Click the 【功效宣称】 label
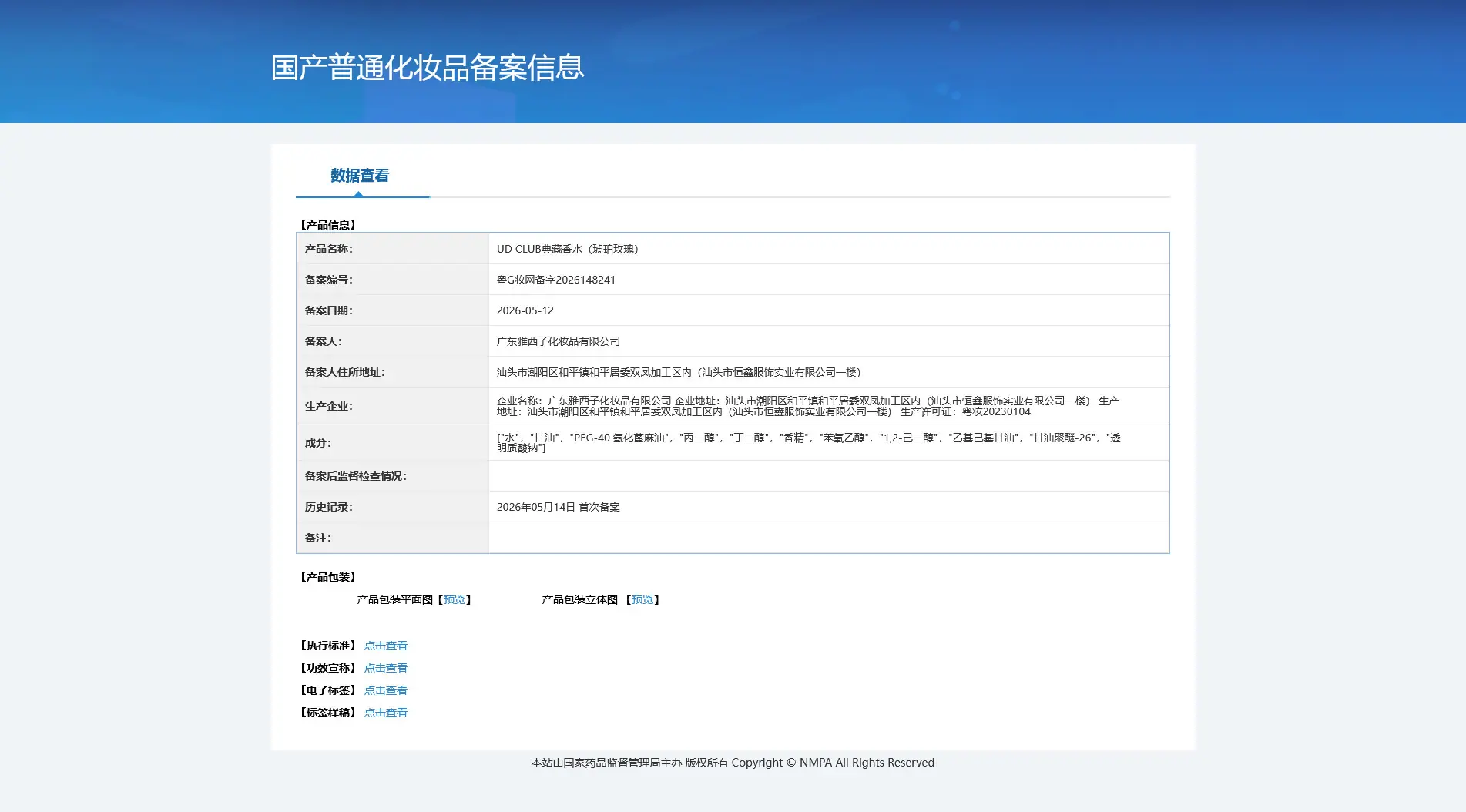 328,668
